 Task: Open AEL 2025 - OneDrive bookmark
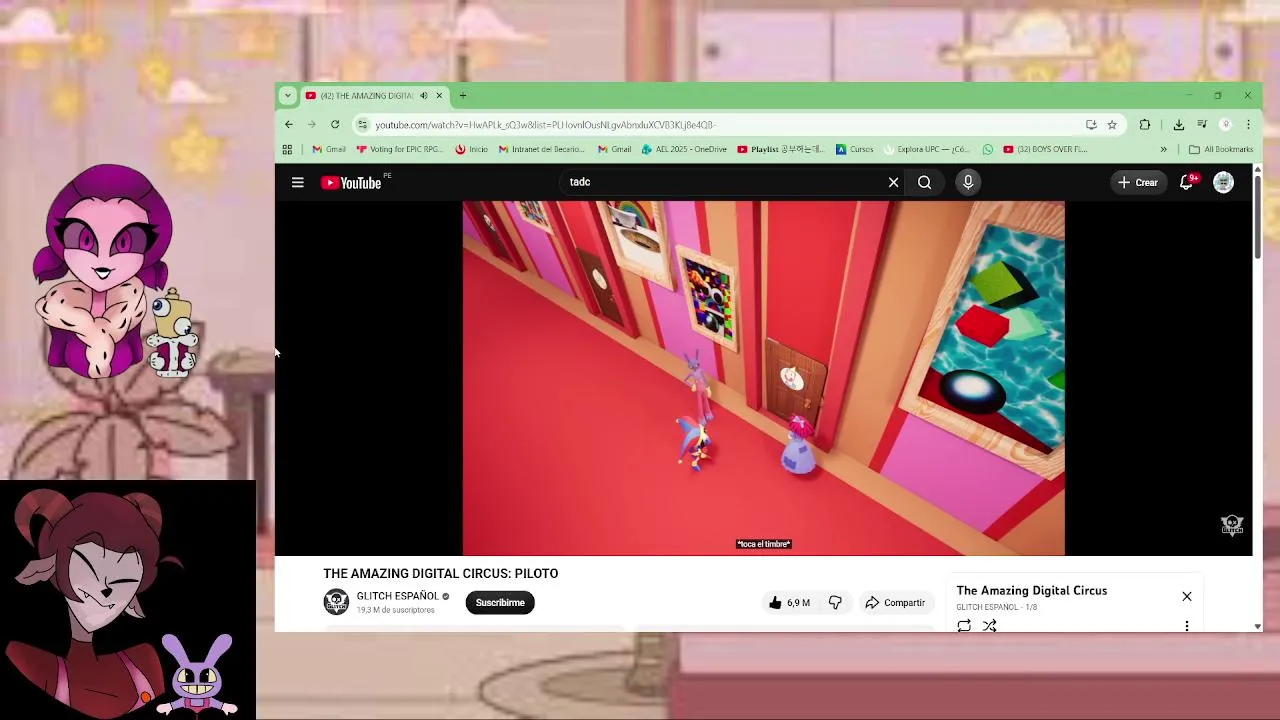click(684, 150)
